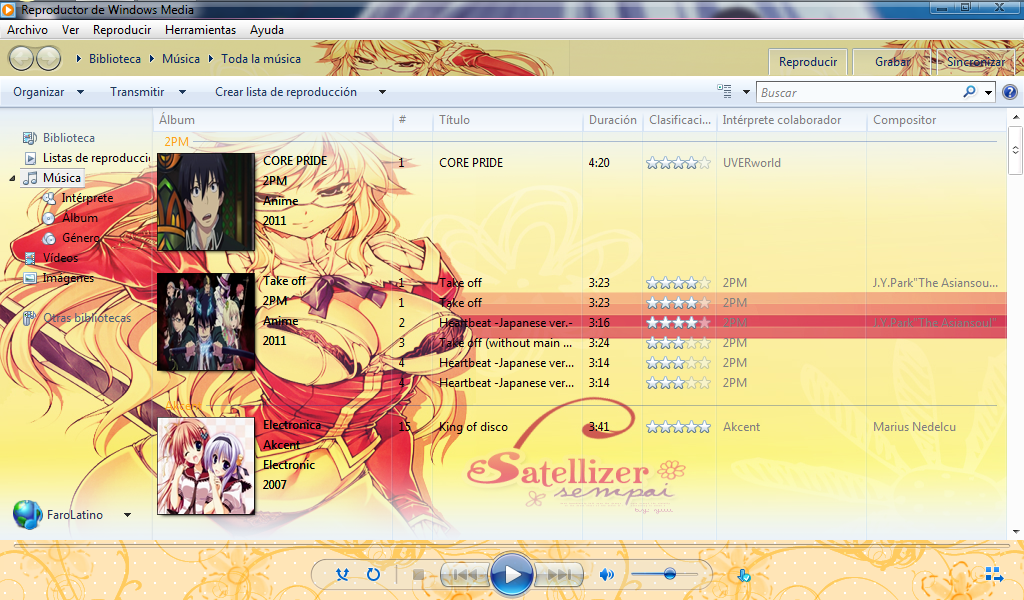Switch to the Grabar tab
The width and height of the screenshot is (1024, 600).
(x=892, y=62)
